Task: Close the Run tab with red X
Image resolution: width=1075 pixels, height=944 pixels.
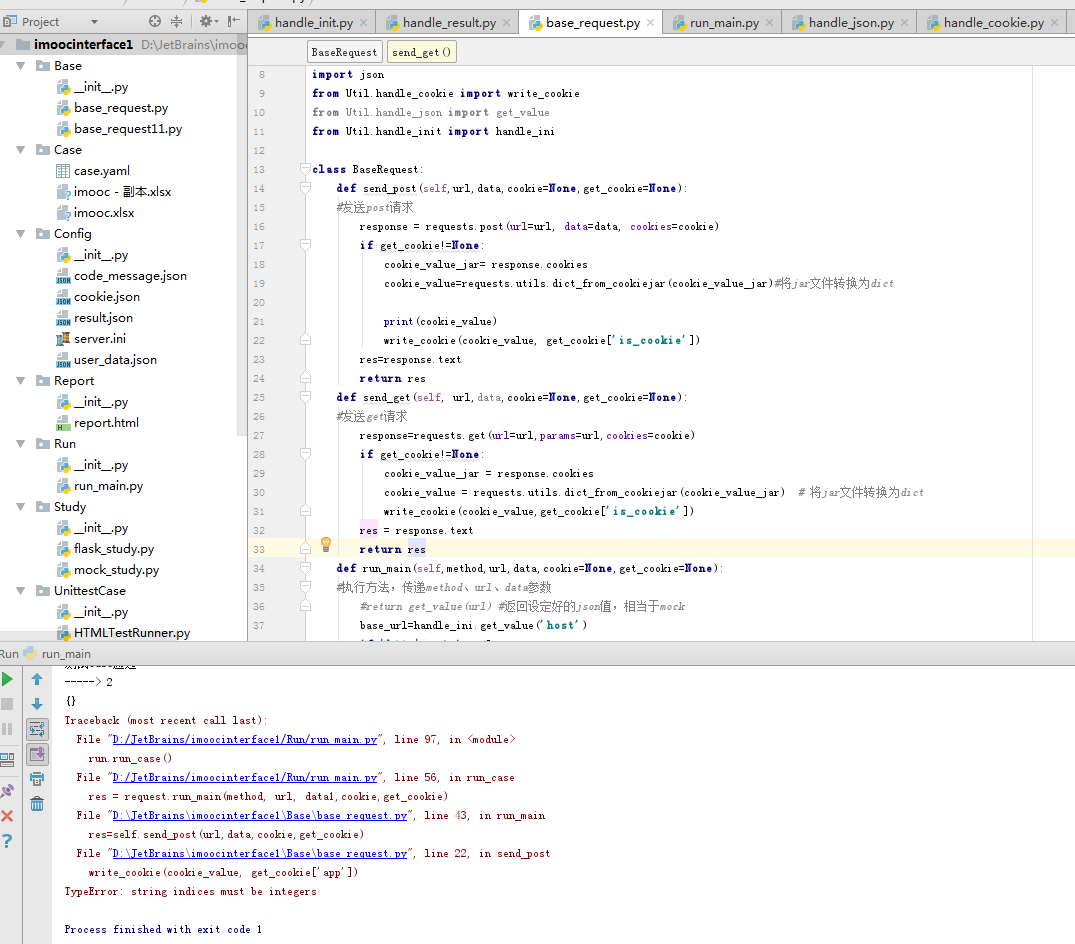Action: pos(8,816)
